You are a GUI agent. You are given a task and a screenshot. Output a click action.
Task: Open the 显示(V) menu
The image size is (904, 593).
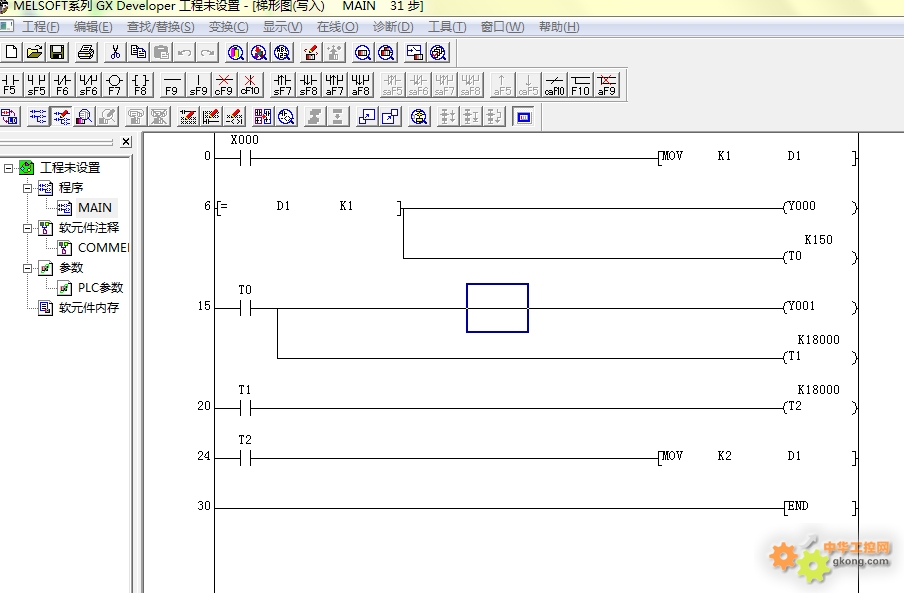point(282,27)
